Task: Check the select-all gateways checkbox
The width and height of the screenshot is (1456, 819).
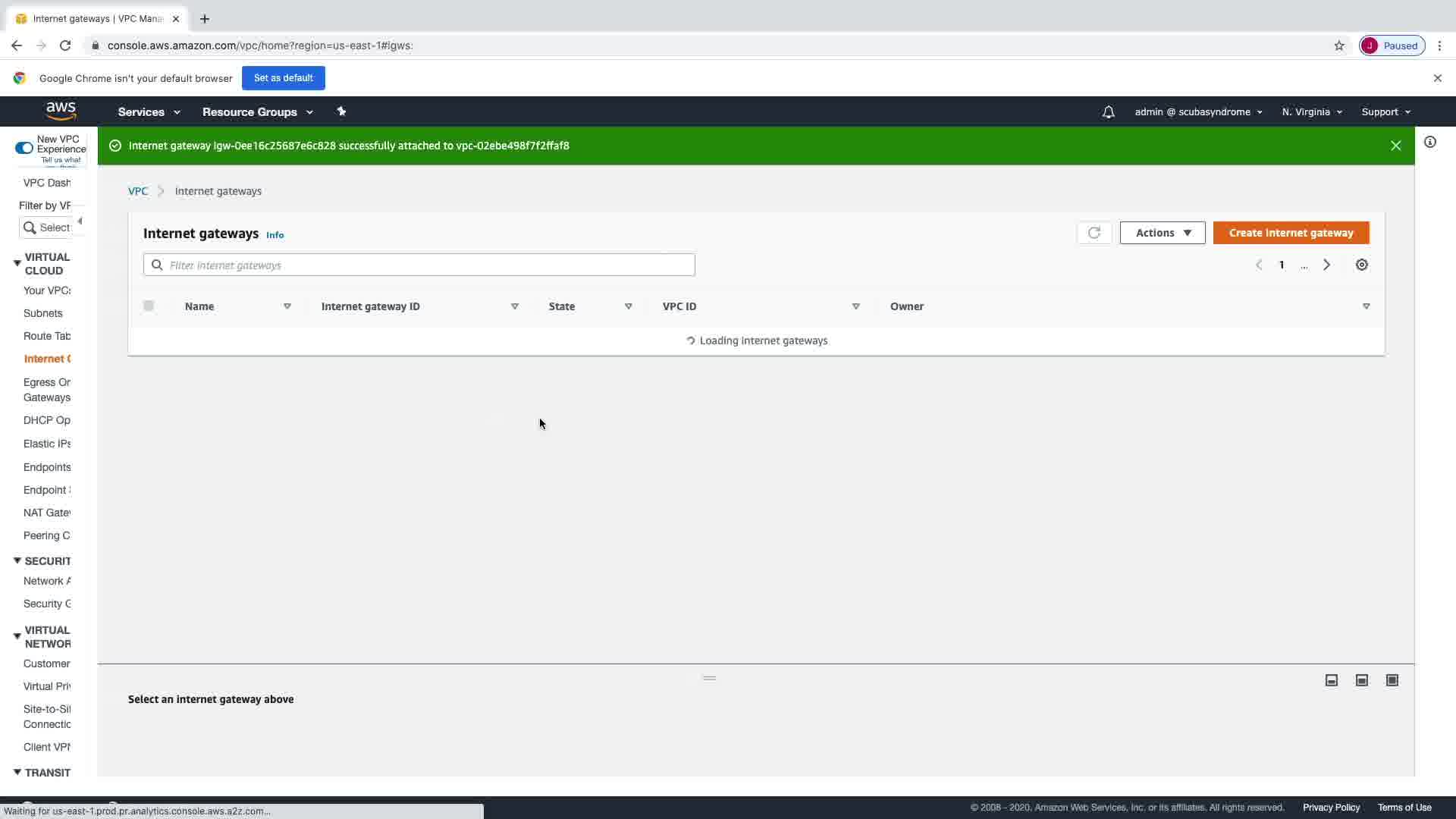Action: click(149, 306)
